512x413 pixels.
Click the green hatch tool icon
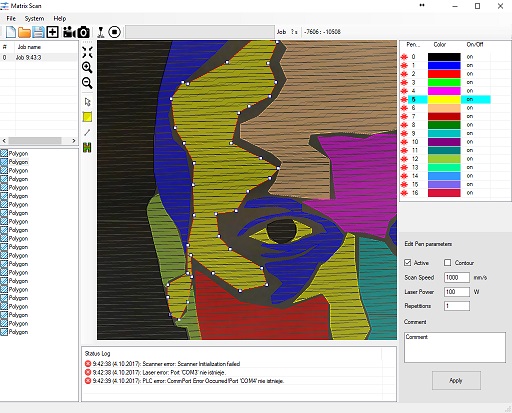(87, 147)
